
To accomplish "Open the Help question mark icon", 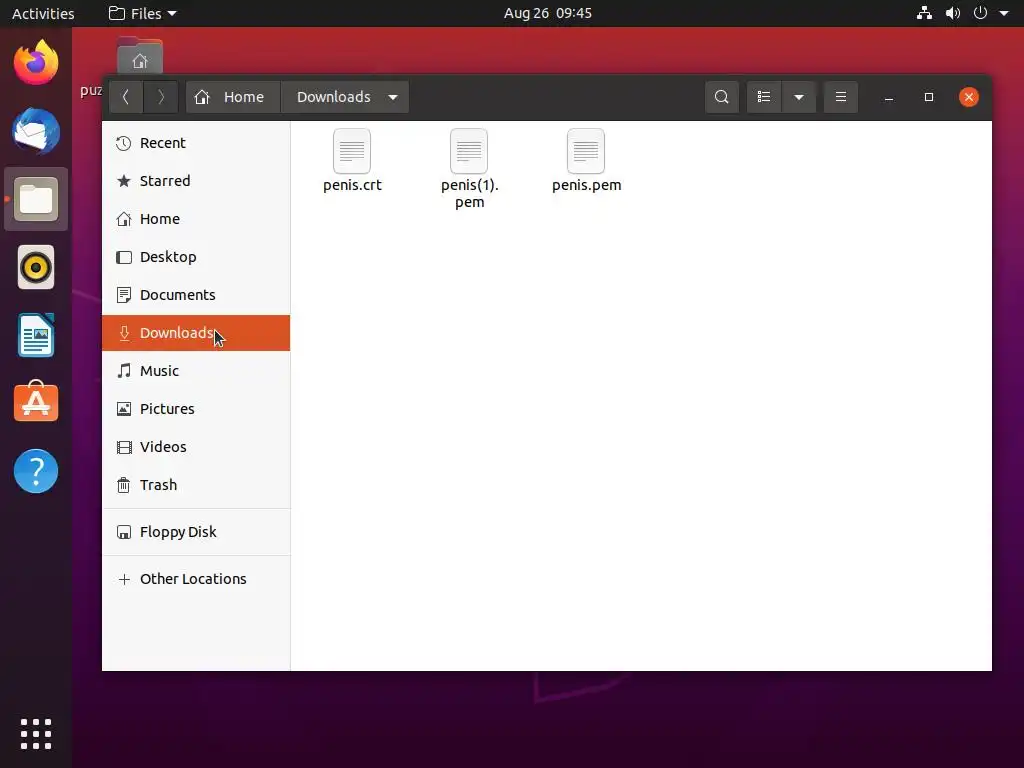I will coord(36,471).
